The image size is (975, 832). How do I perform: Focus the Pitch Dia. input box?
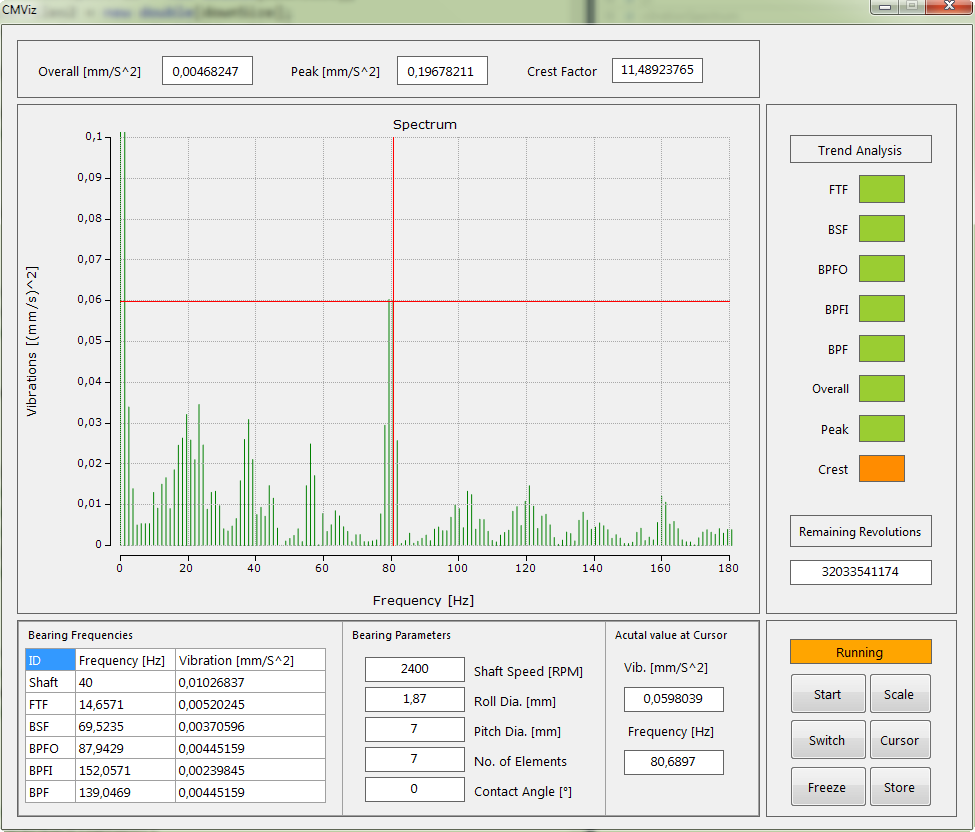pos(414,730)
